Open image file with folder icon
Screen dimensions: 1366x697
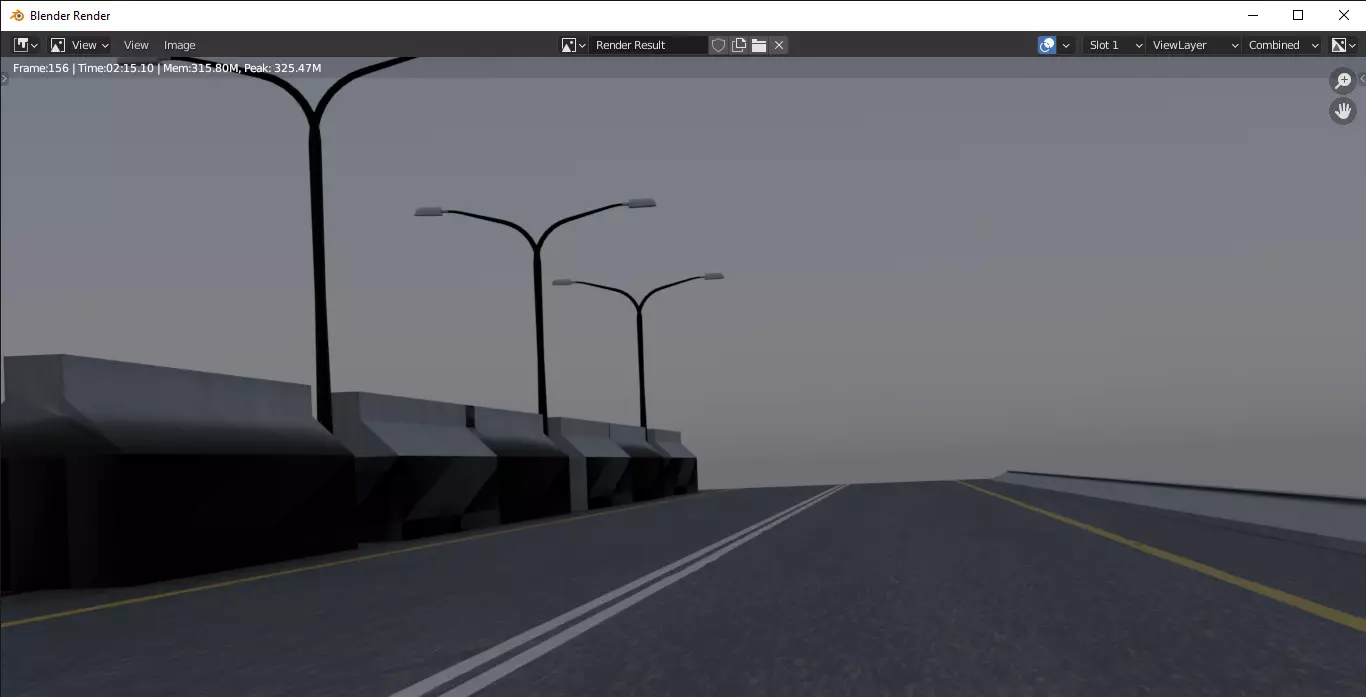click(759, 45)
